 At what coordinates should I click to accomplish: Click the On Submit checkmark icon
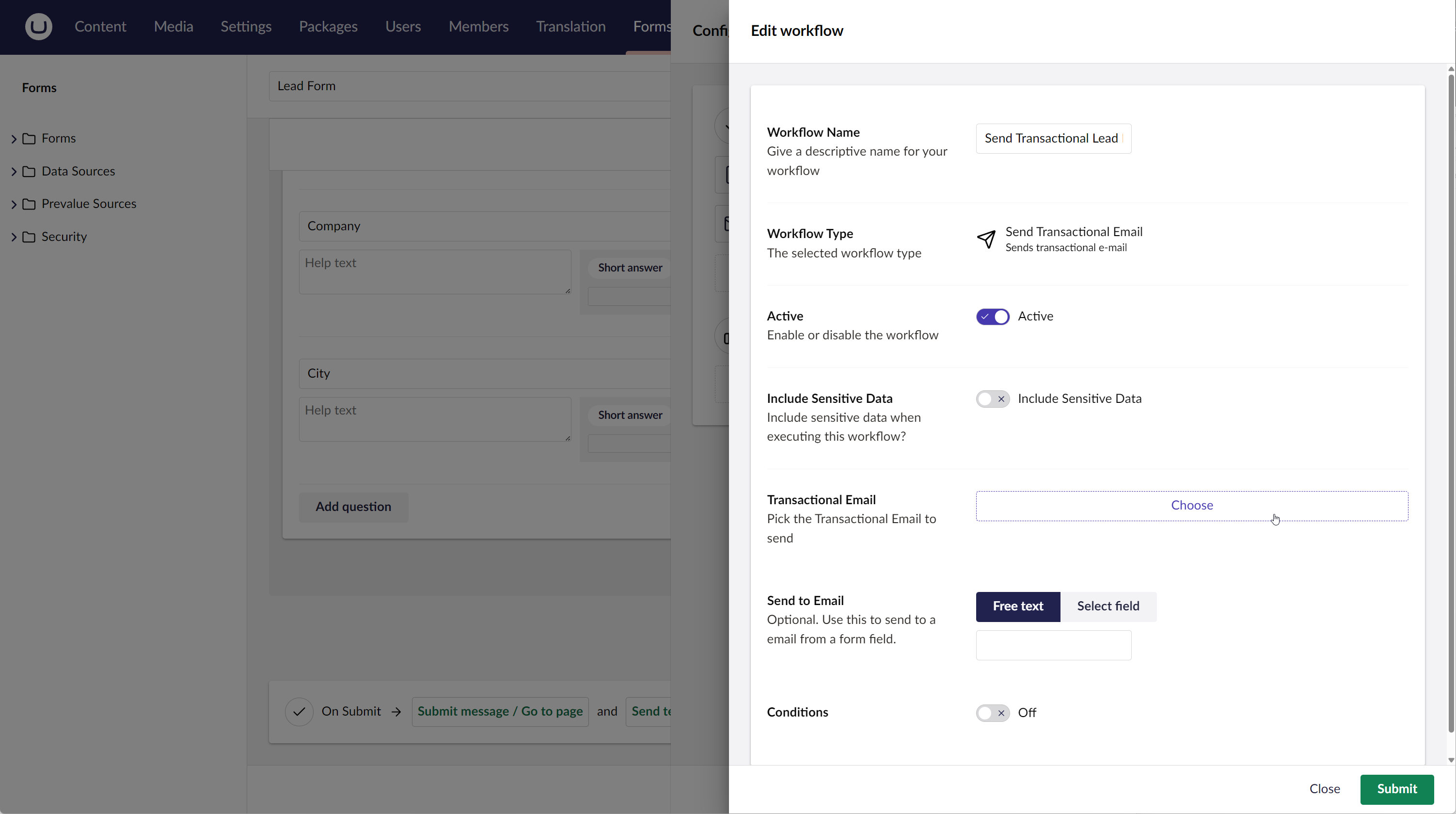[299, 712]
